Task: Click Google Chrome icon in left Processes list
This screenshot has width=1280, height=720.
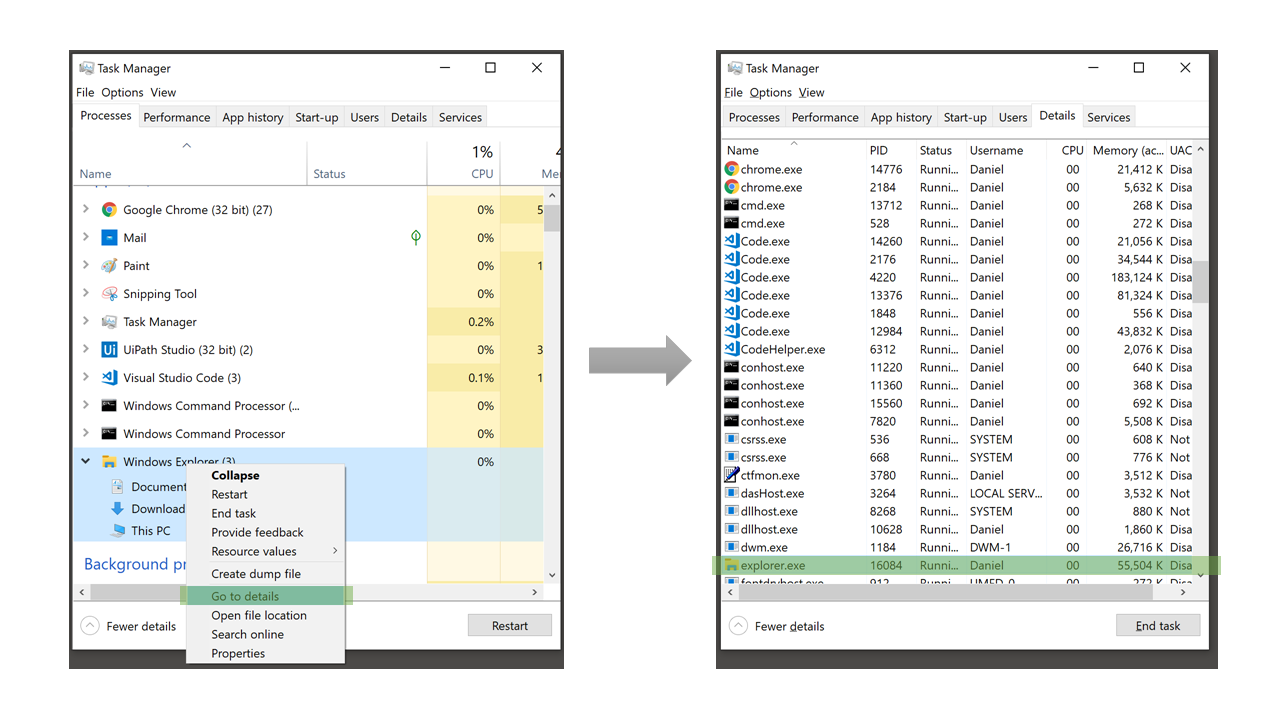Action: tap(109, 210)
